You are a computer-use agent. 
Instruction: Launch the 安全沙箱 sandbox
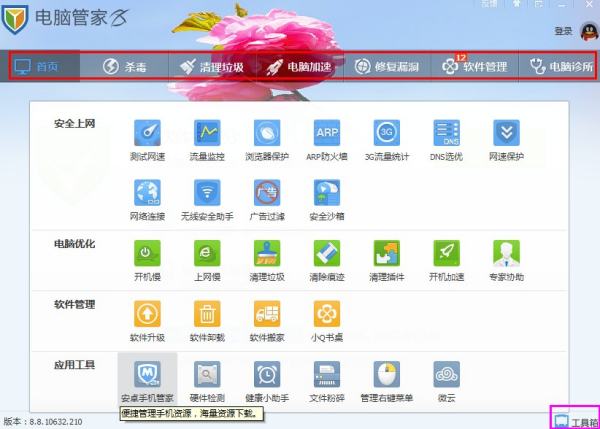[327, 200]
